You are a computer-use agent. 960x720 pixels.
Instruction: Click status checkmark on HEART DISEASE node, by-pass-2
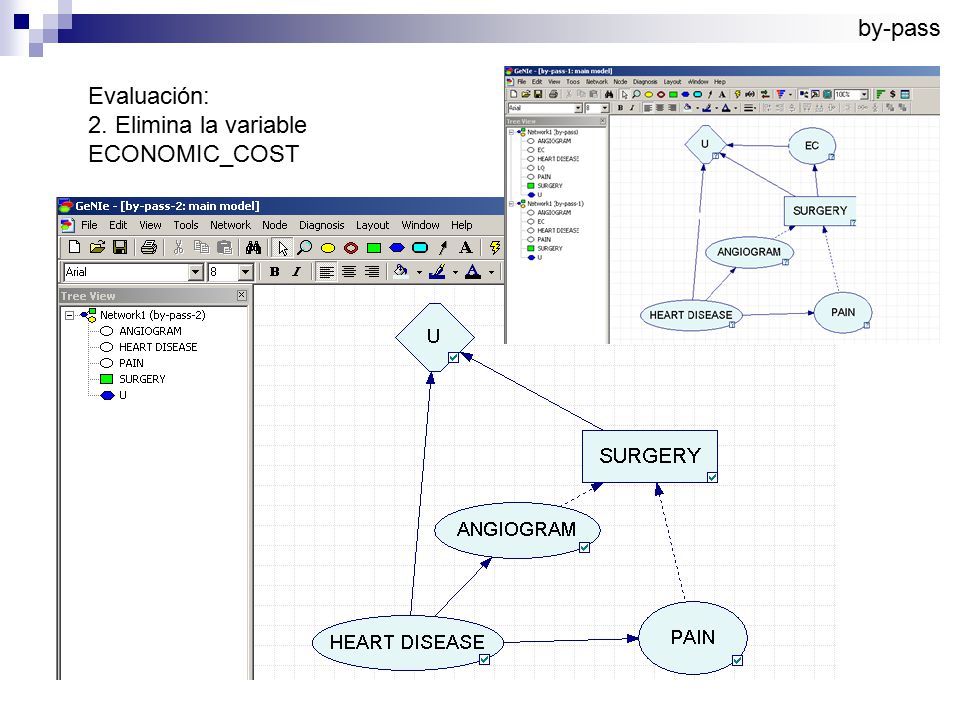484,659
